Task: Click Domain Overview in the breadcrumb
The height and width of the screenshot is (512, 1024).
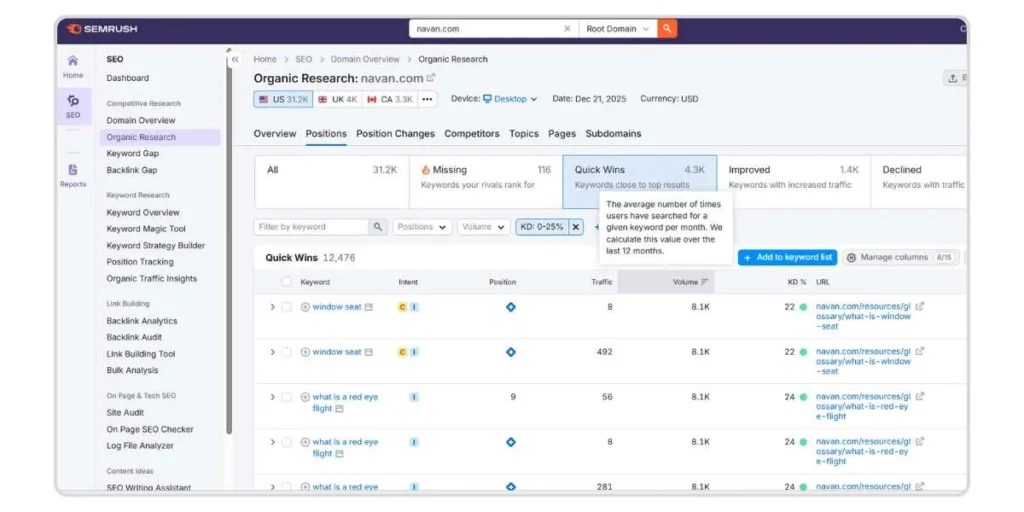Action: tap(365, 59)
